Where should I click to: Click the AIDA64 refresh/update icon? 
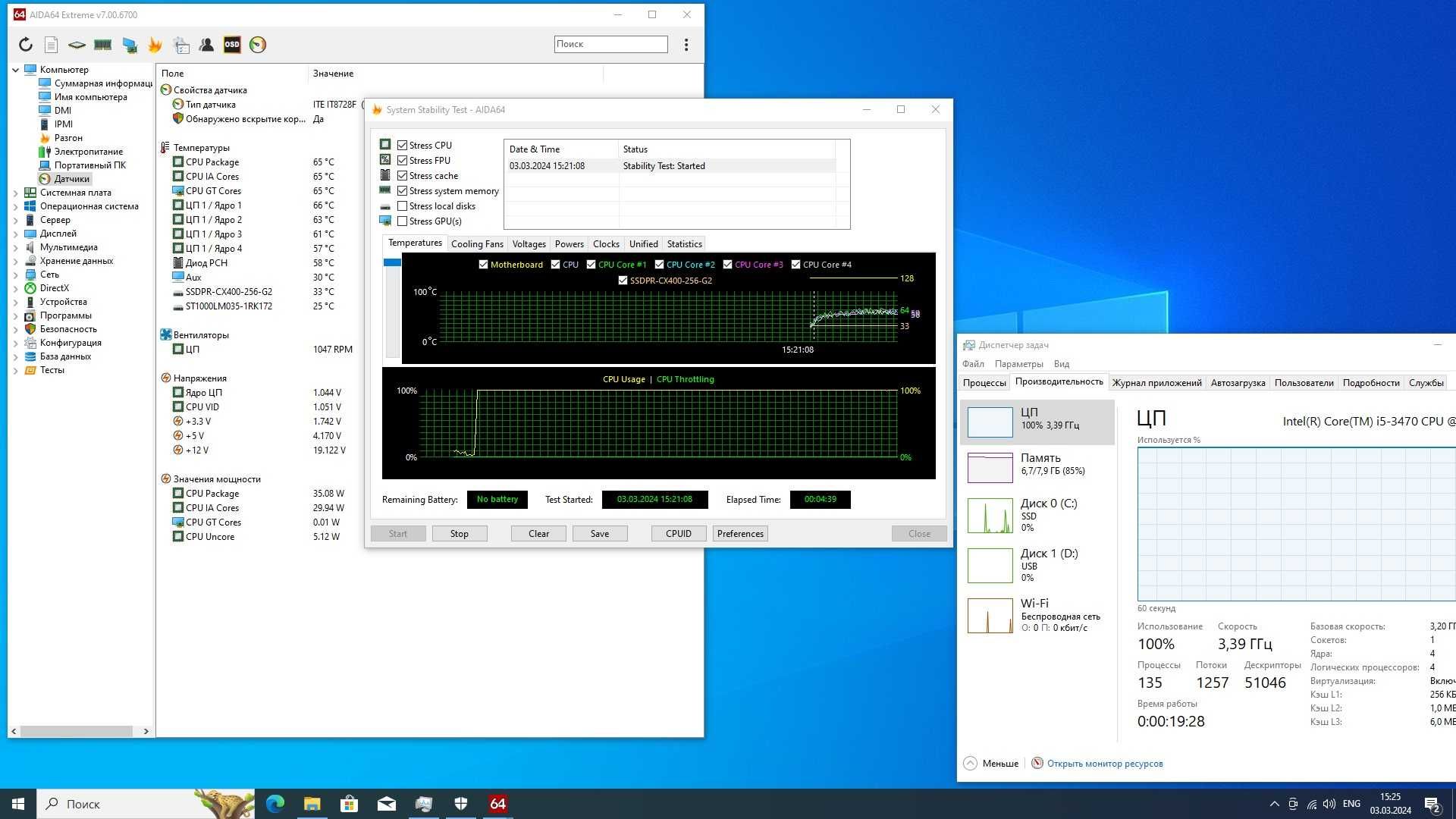(x=25, y=44)
